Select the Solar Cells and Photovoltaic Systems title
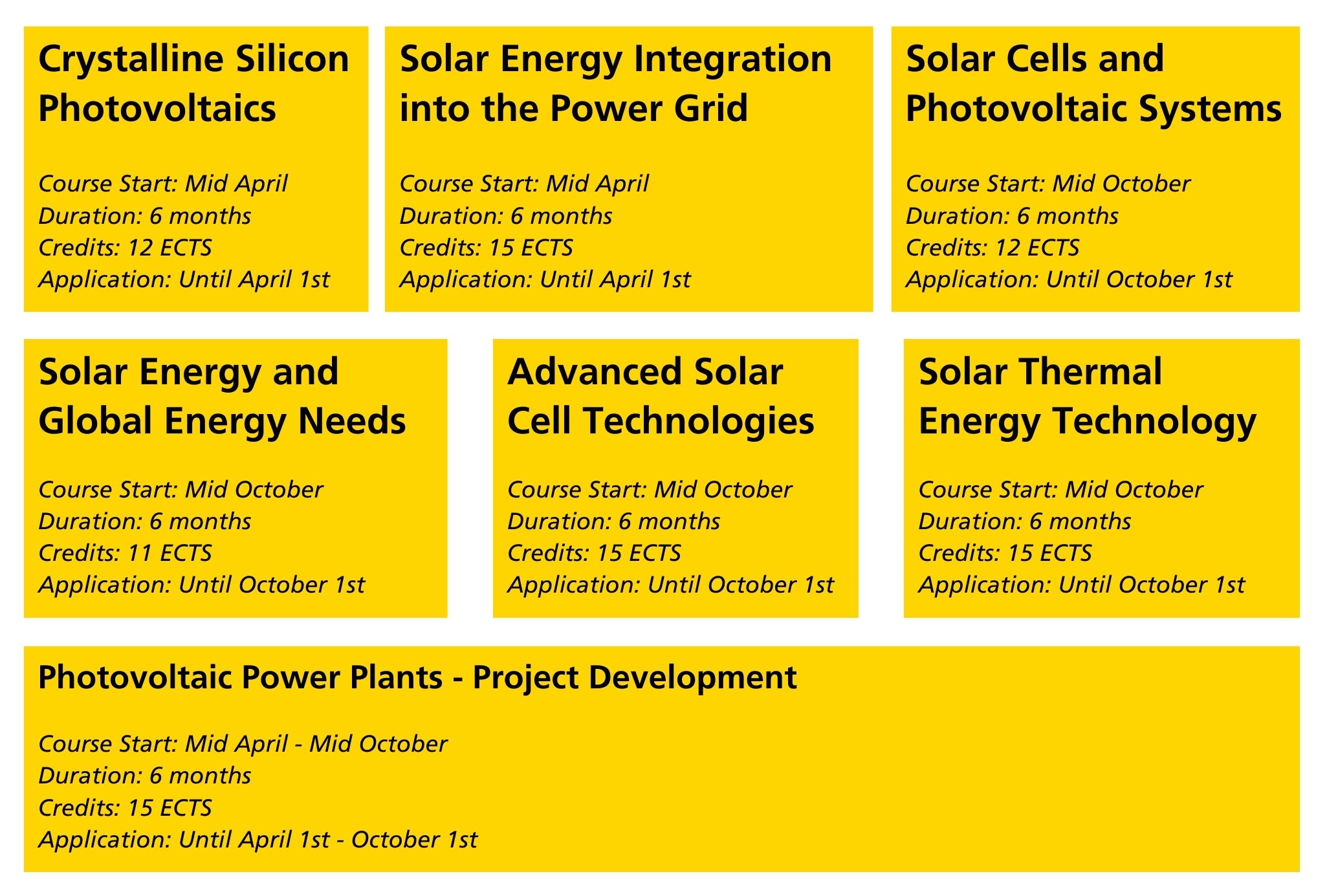The width and height of the screenshot is (1327, 896). [1093, 83]
